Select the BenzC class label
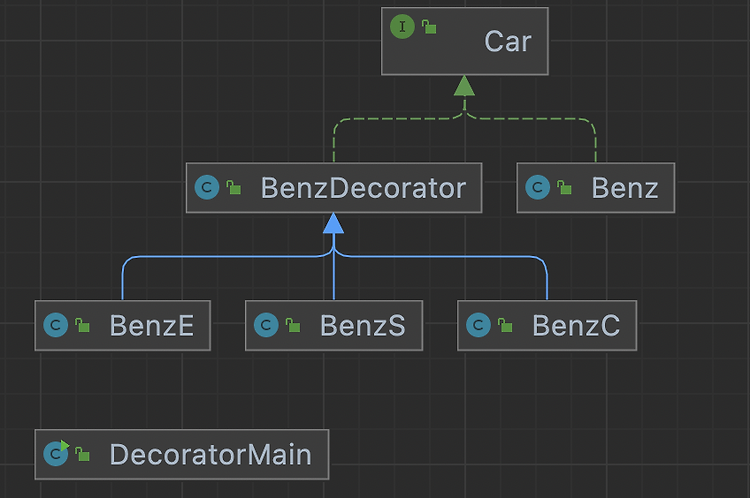The width and height of the screenshot is (750, 498). coord(576,326)
